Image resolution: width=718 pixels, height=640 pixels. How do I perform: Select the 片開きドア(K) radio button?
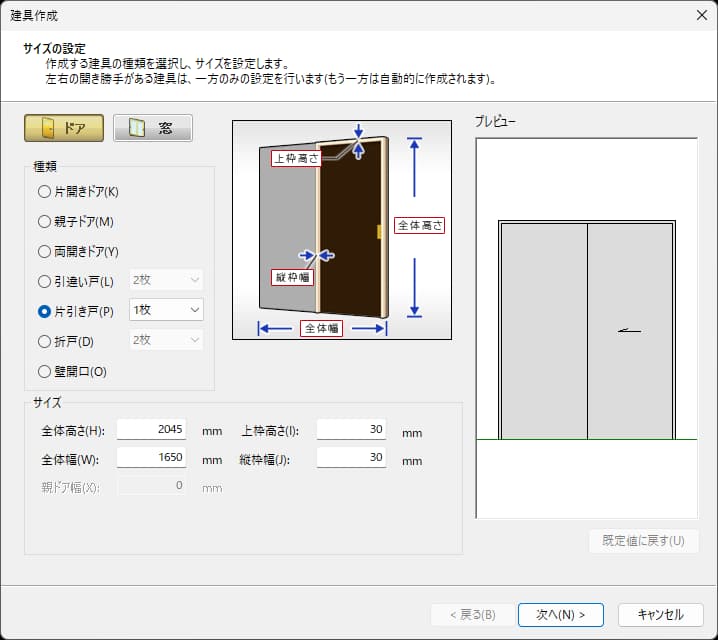(78, 191)
